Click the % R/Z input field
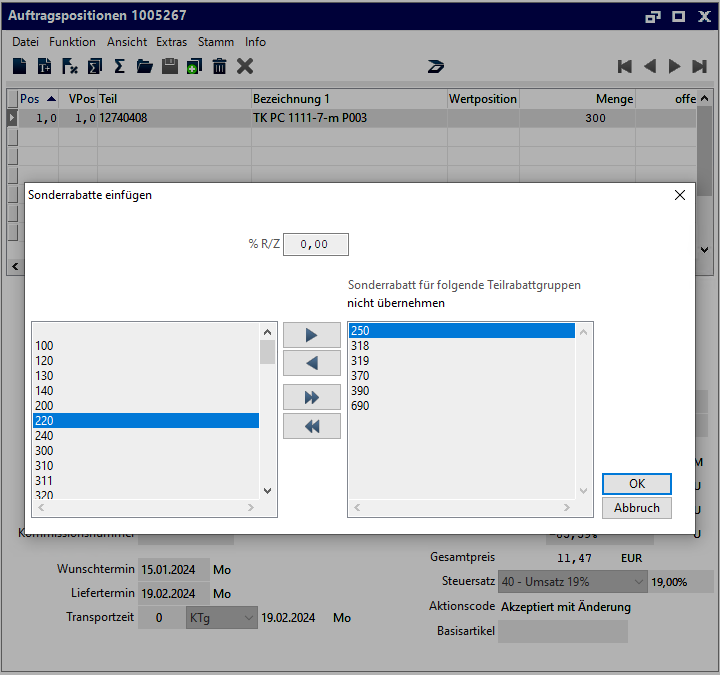Viewport: 720px width, 675px height. point(316,244)
